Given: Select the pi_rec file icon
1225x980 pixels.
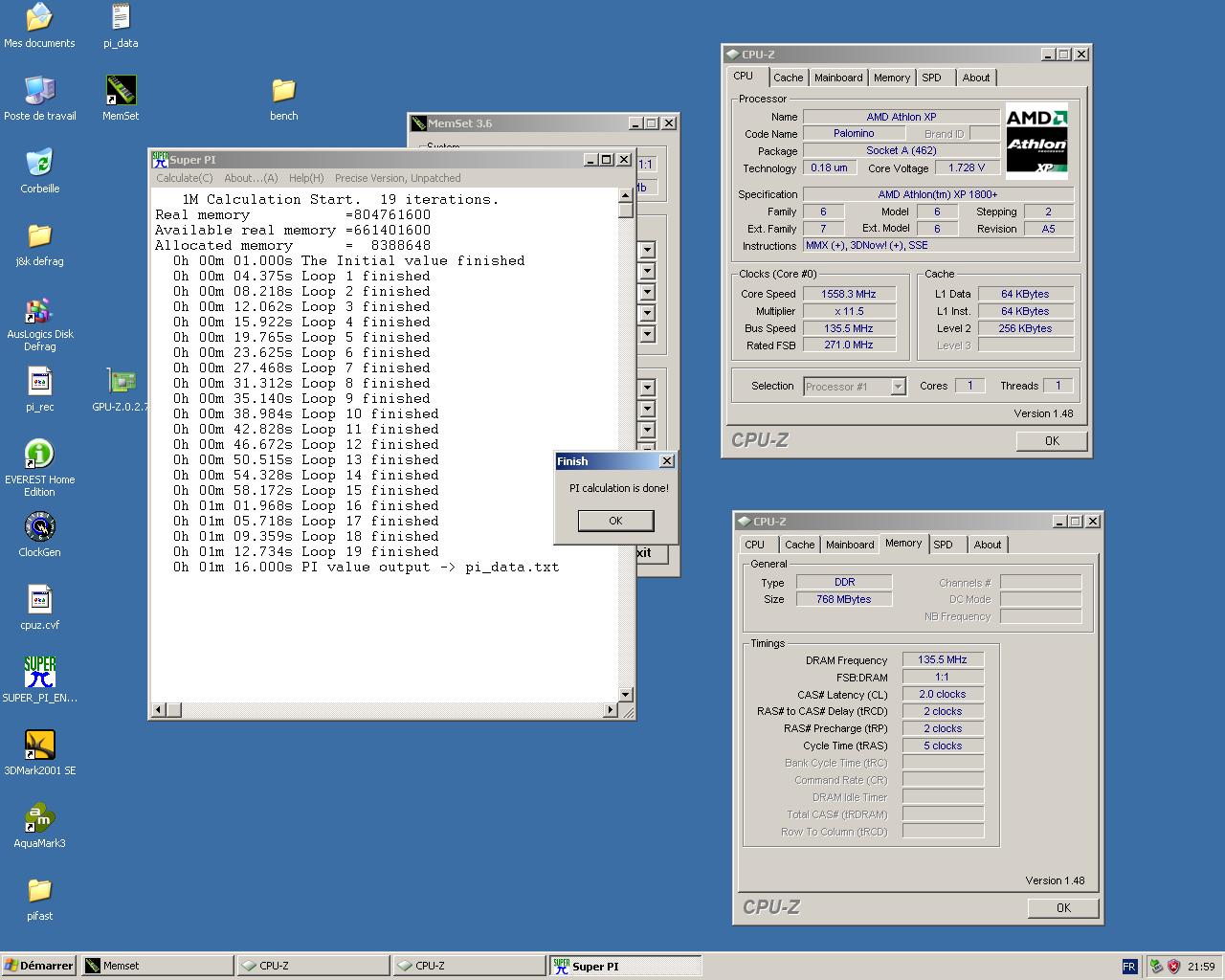Looking at the screenshot, I should click(x=39, y=381).
